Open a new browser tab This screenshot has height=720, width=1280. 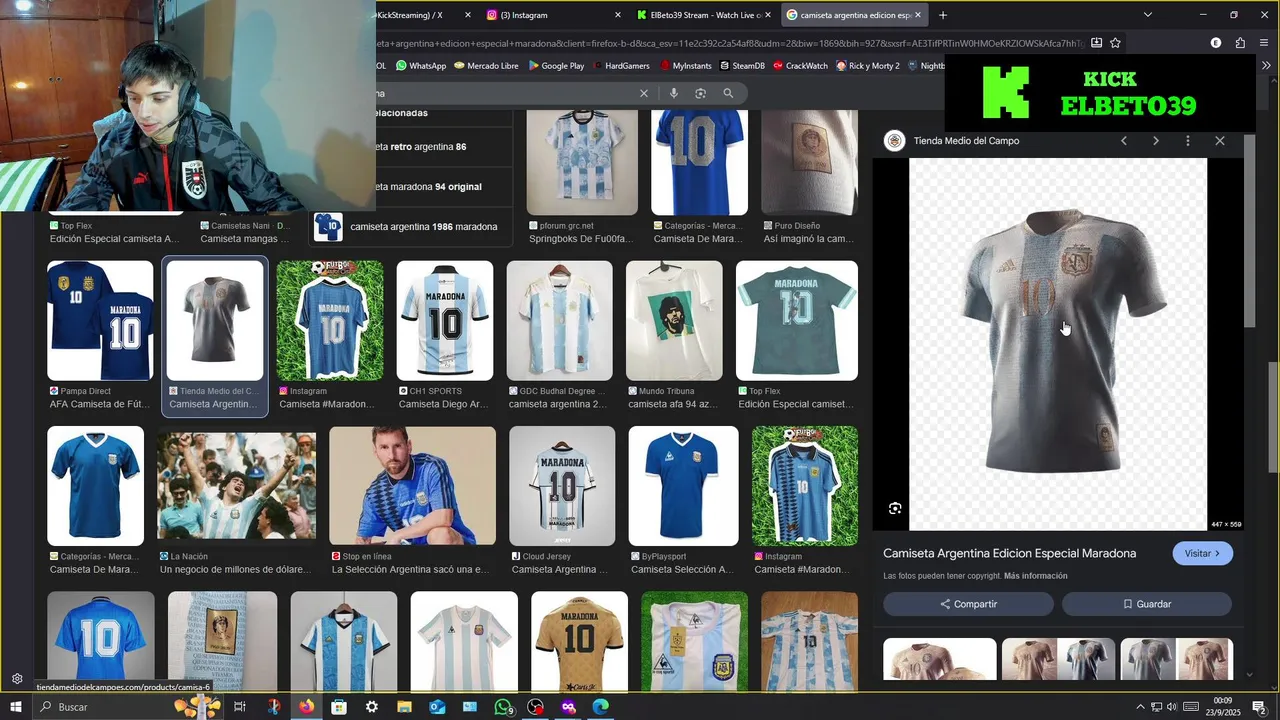942,15
